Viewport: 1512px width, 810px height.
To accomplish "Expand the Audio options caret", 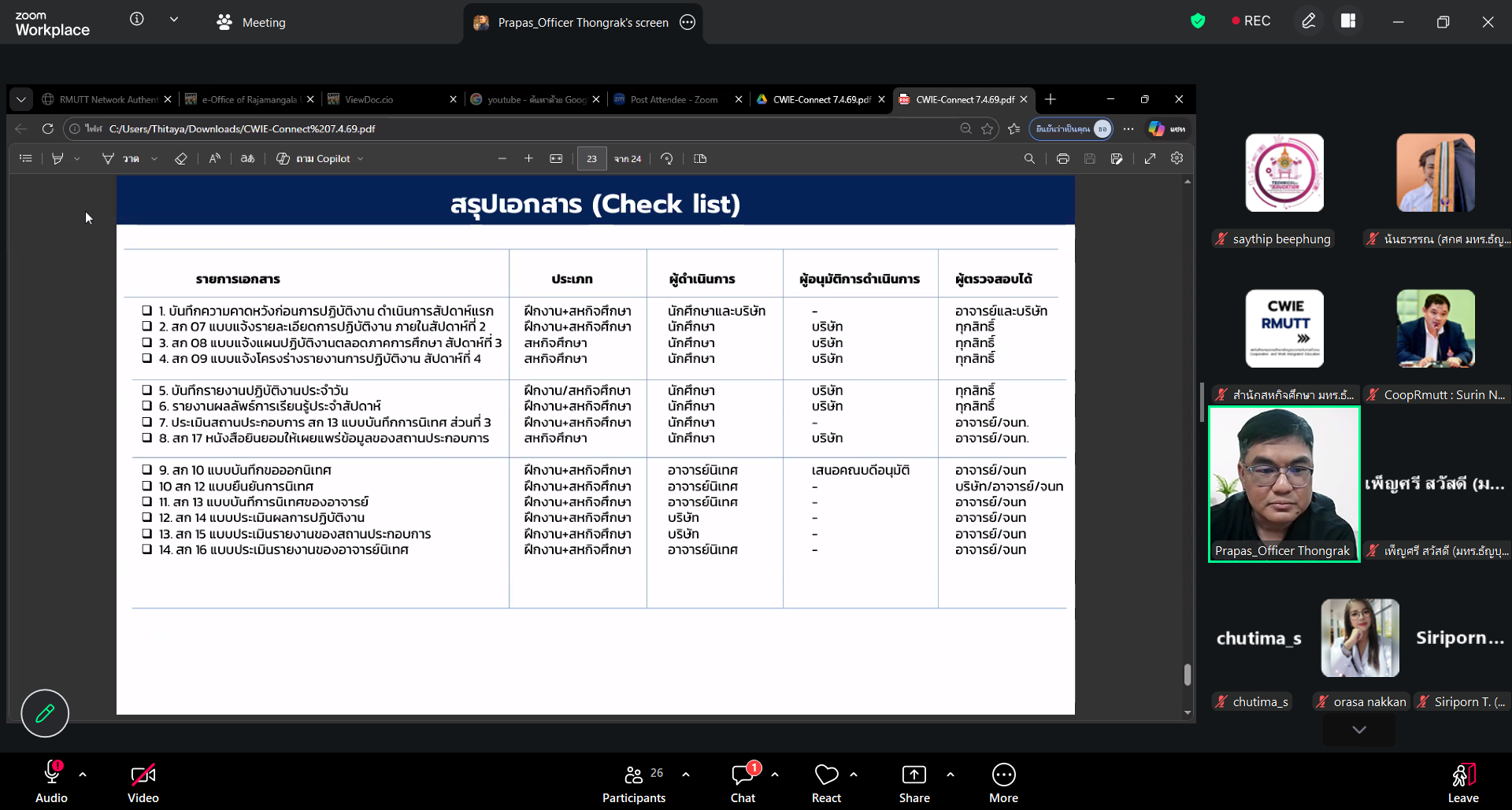I will [83, 775].
